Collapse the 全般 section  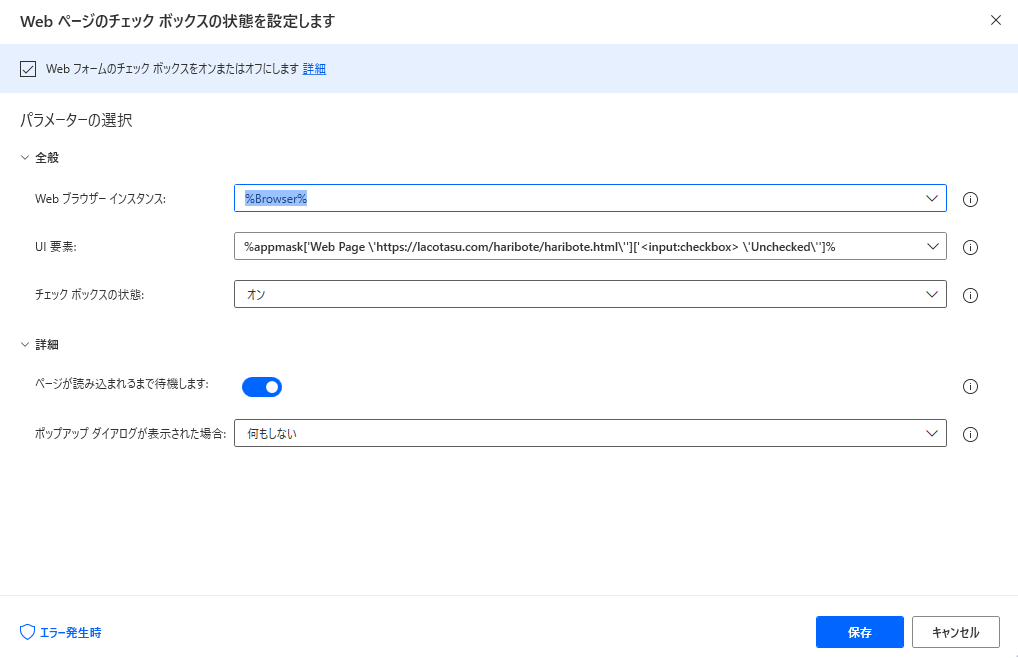pos(26,157)
